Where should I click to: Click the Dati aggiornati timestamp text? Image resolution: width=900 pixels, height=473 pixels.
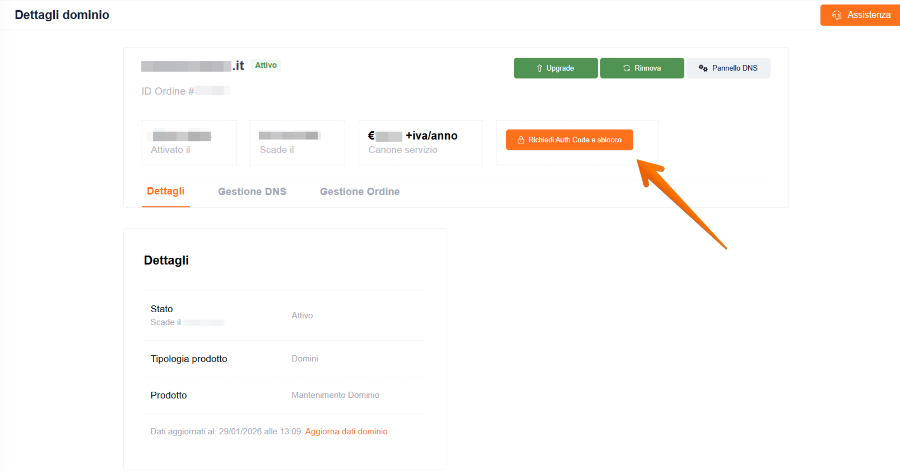pos(225,431)
